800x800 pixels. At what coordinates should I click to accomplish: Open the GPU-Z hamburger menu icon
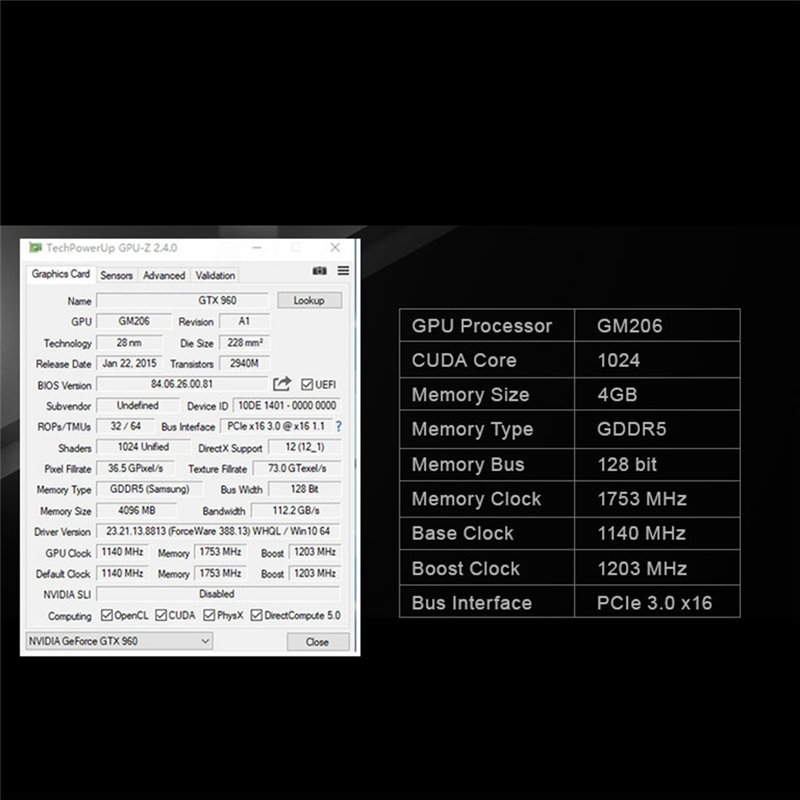coord(343,270)
